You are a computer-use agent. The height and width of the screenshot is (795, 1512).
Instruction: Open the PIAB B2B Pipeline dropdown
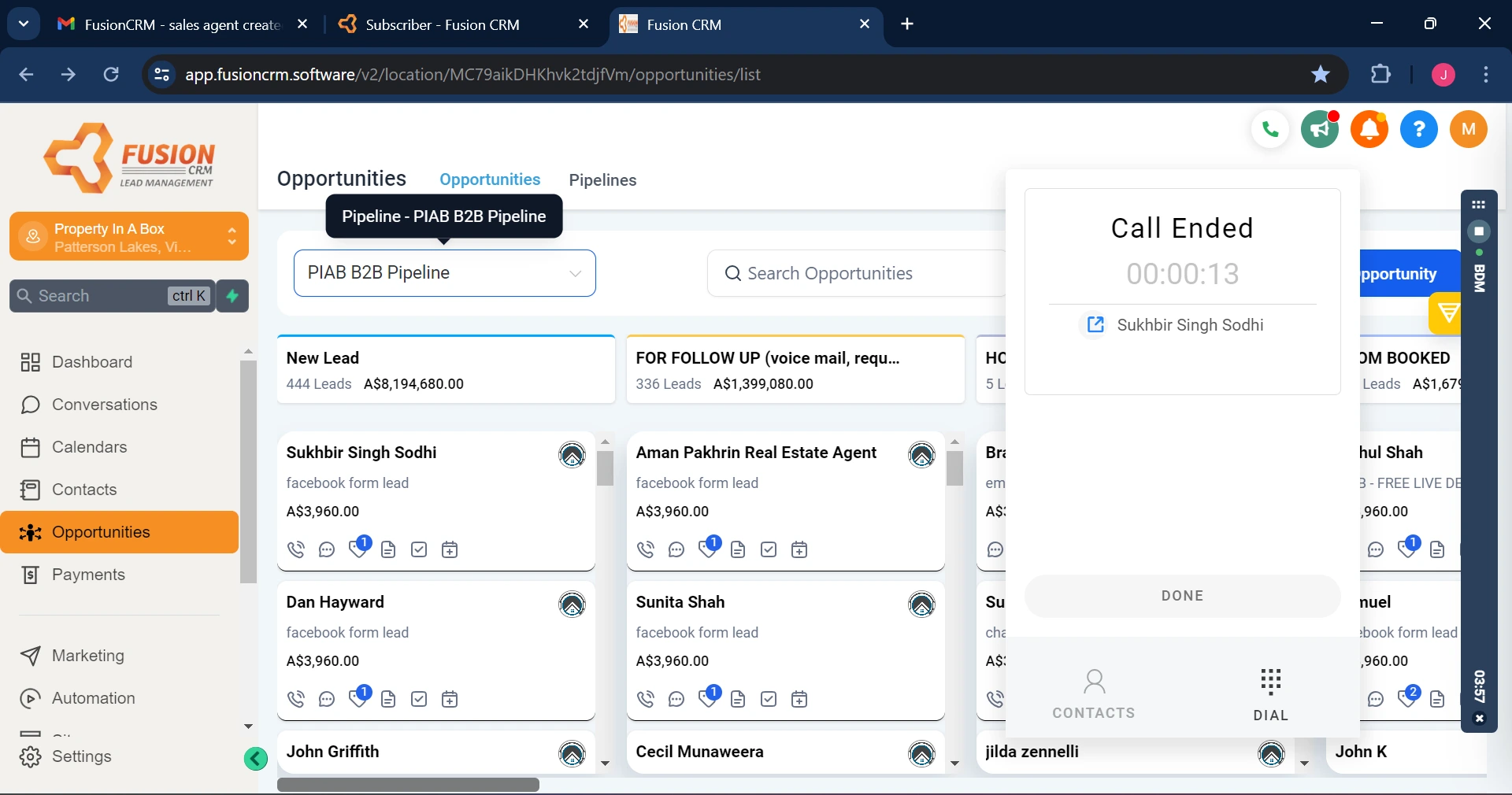tap(445, 273)
